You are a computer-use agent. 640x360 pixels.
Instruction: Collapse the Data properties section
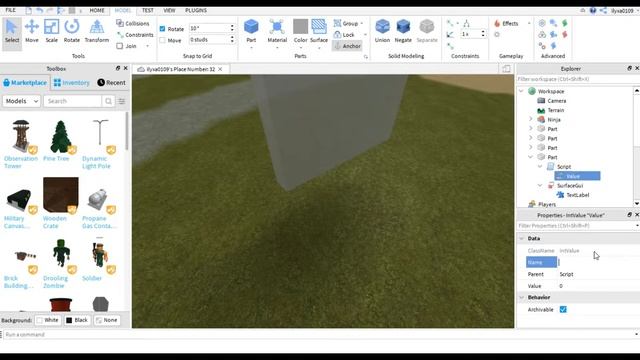tap(522, 238)
